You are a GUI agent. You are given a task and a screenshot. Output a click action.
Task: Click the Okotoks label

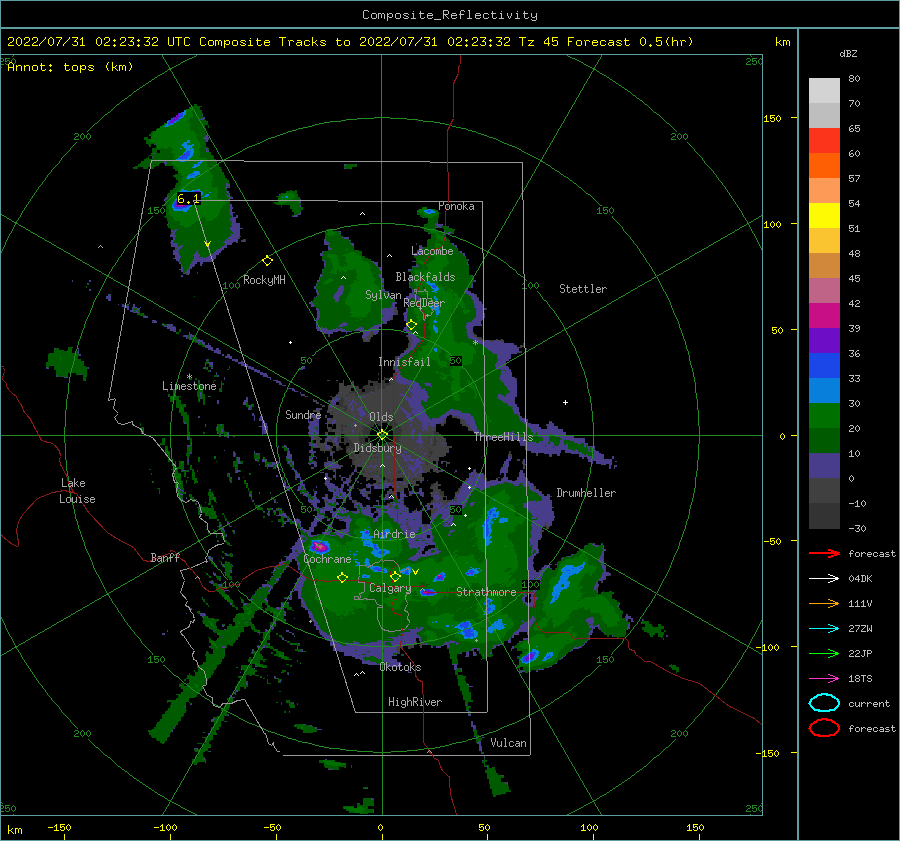coord(400,667)
